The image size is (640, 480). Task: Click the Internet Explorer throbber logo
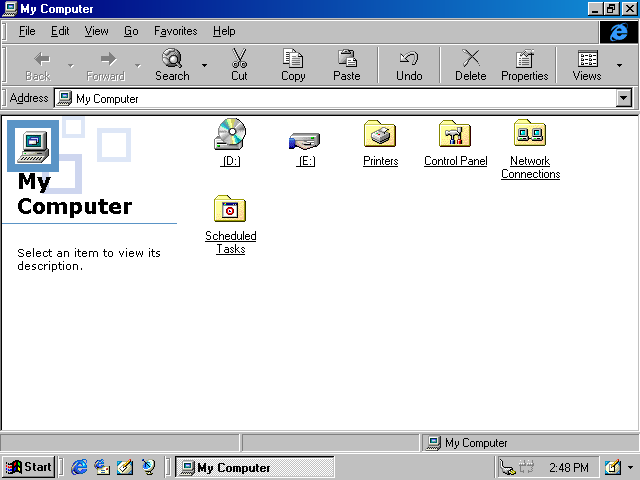tap(618, 32)
